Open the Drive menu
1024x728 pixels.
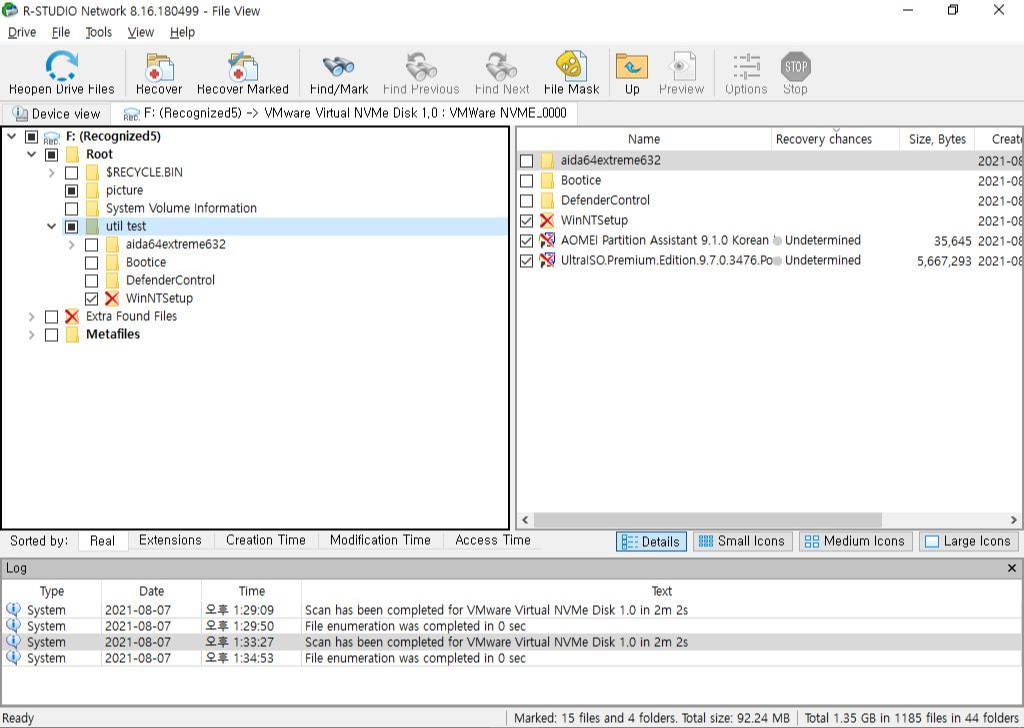[x=22, y=32]
